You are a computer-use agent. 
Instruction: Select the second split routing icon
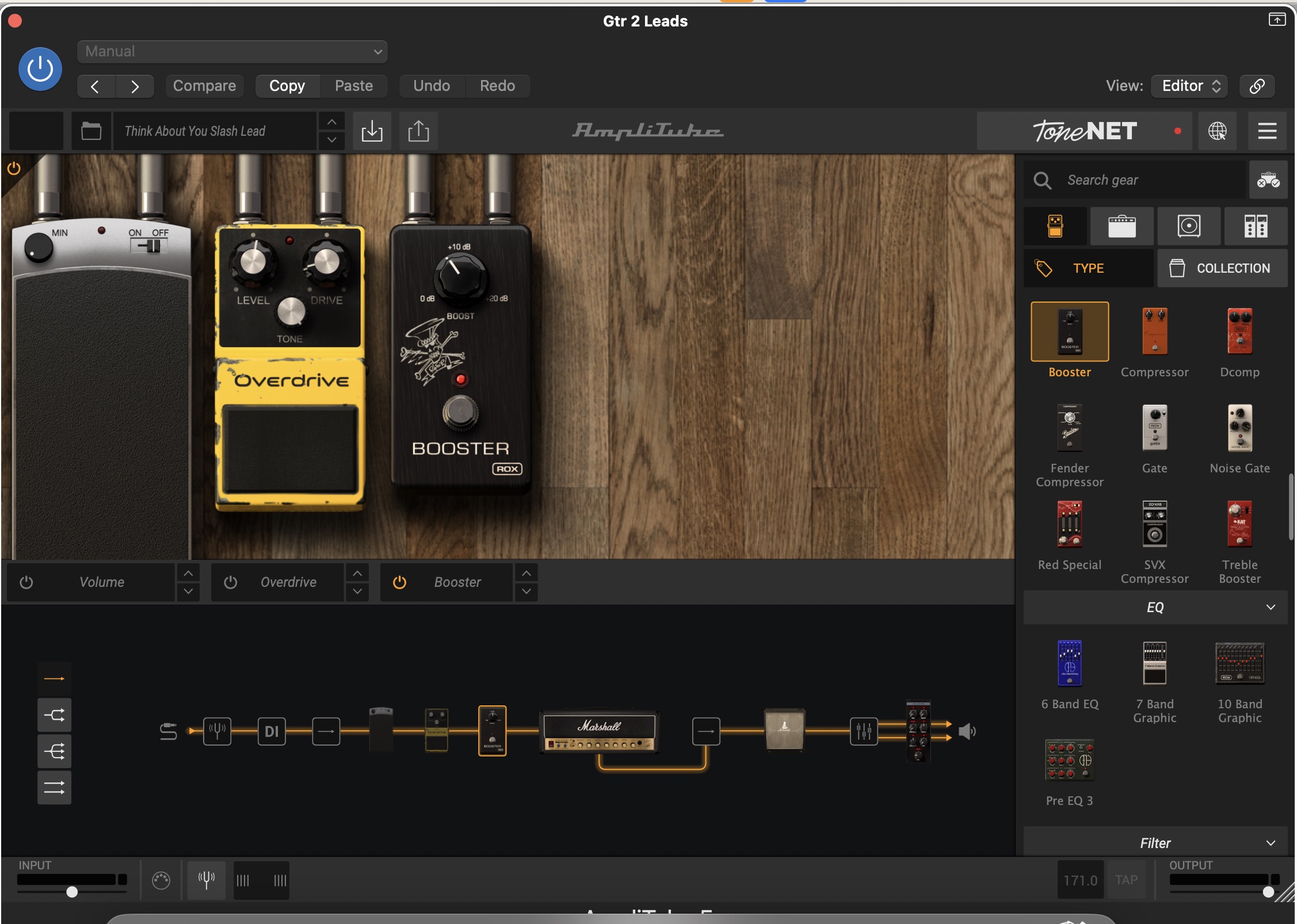[54, 715]
